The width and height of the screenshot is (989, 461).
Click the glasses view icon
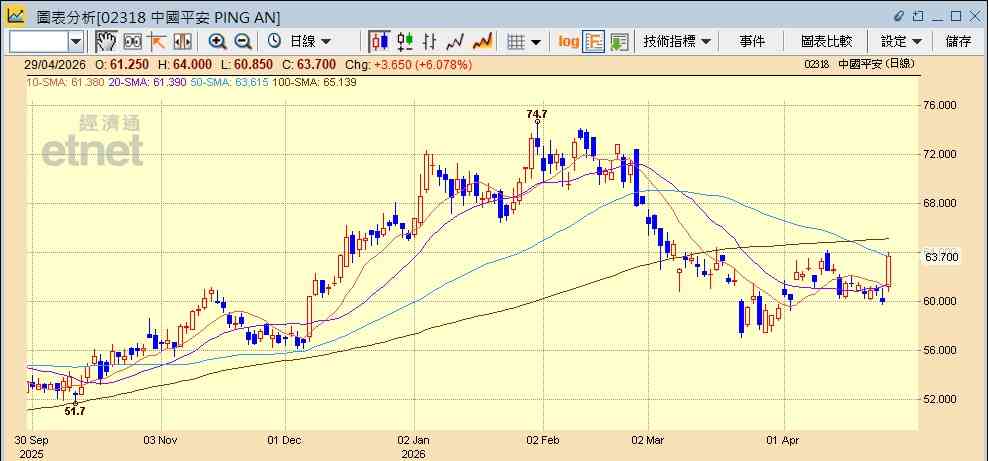(x=132, y=42)
